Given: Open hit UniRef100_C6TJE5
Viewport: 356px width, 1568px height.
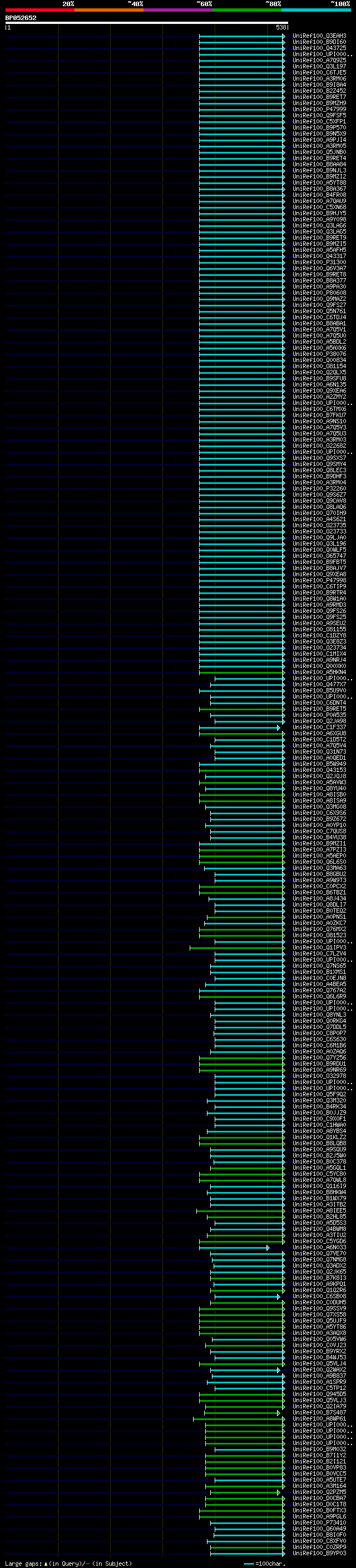Looking at the screenshot, I should tap(319, 72).
